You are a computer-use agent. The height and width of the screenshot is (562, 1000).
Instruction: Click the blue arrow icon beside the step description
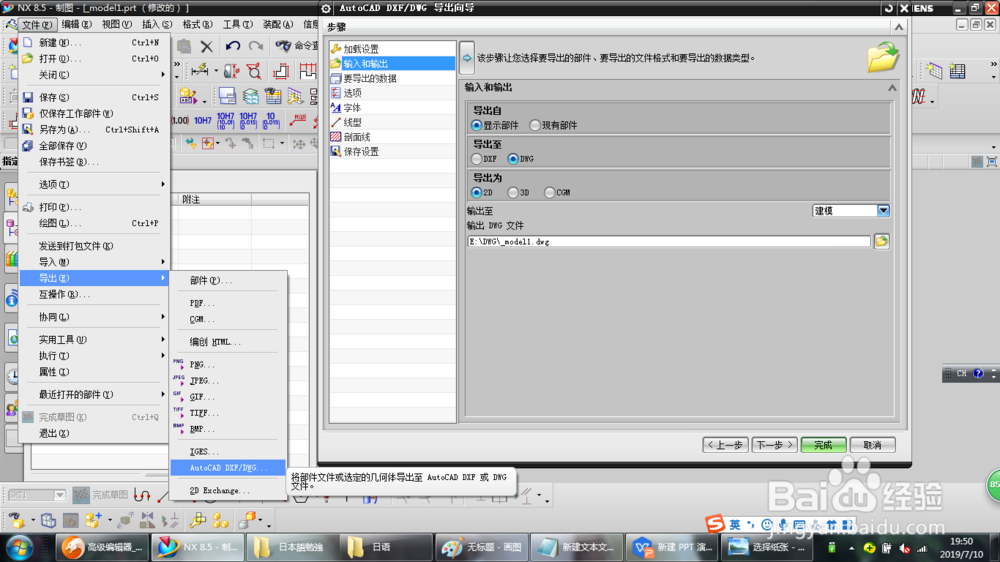click(467, 58)
